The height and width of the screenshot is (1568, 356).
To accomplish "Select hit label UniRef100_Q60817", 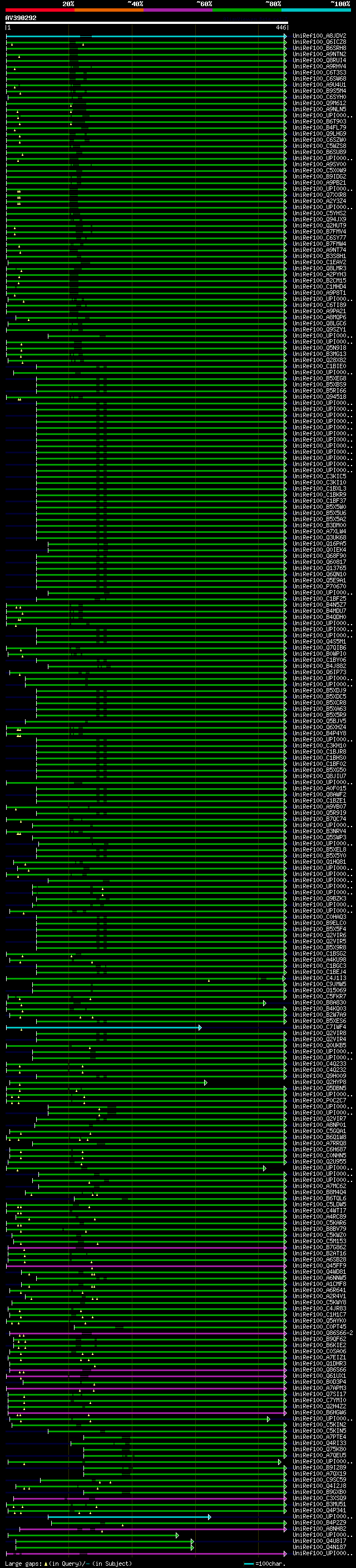I will tap(319, 562).
